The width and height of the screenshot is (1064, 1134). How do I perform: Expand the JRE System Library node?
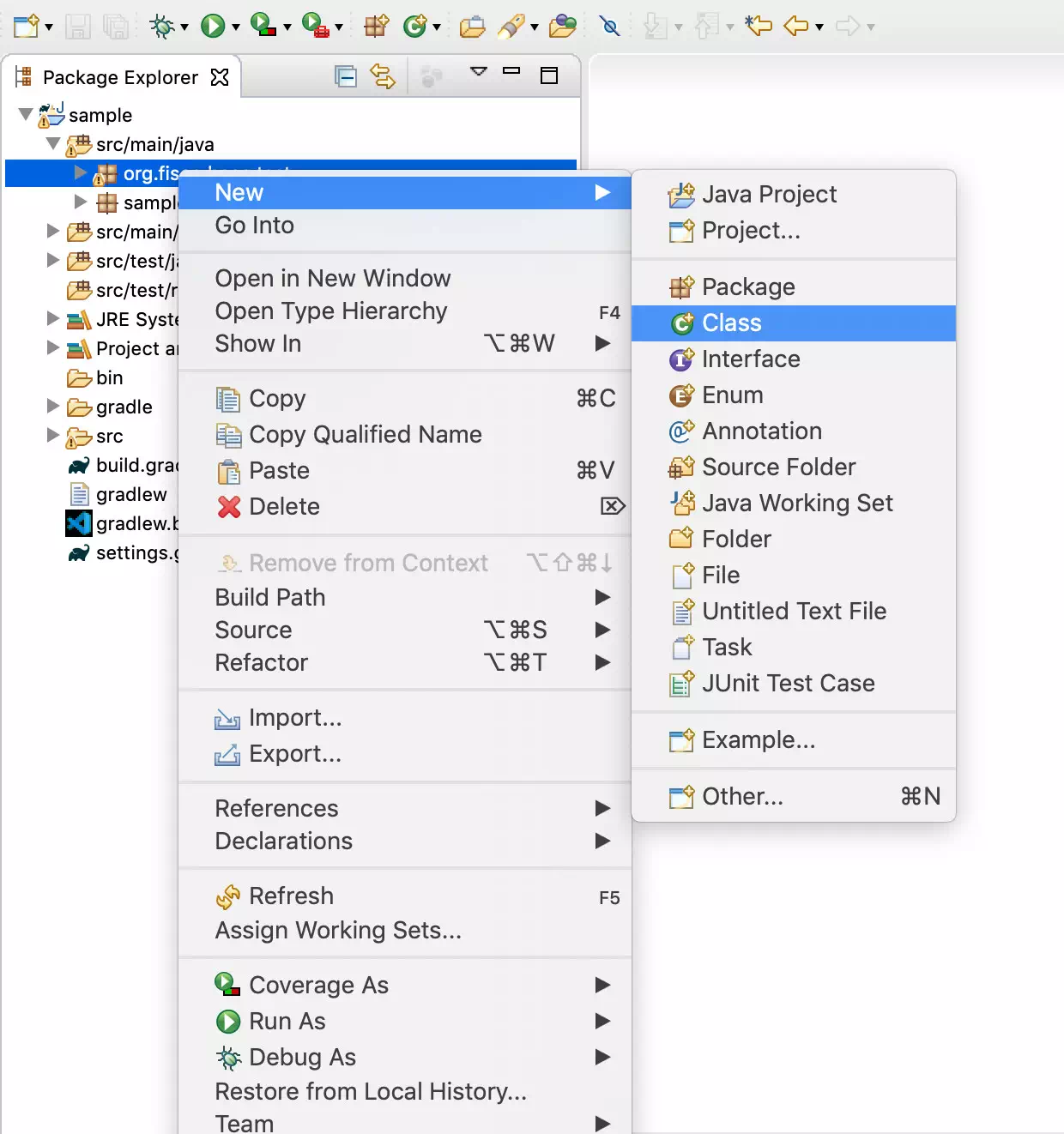[53, 318]
